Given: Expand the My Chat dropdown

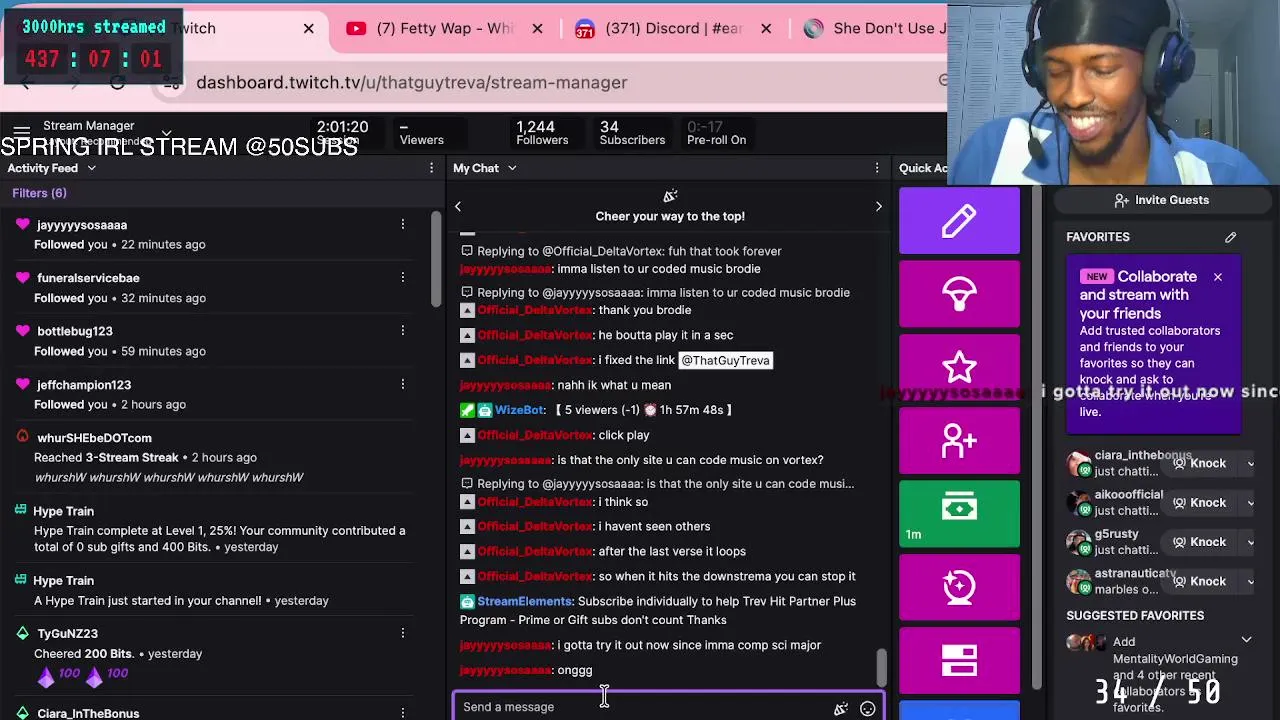Looking at the screenshot, I should [x=511, y=168].
